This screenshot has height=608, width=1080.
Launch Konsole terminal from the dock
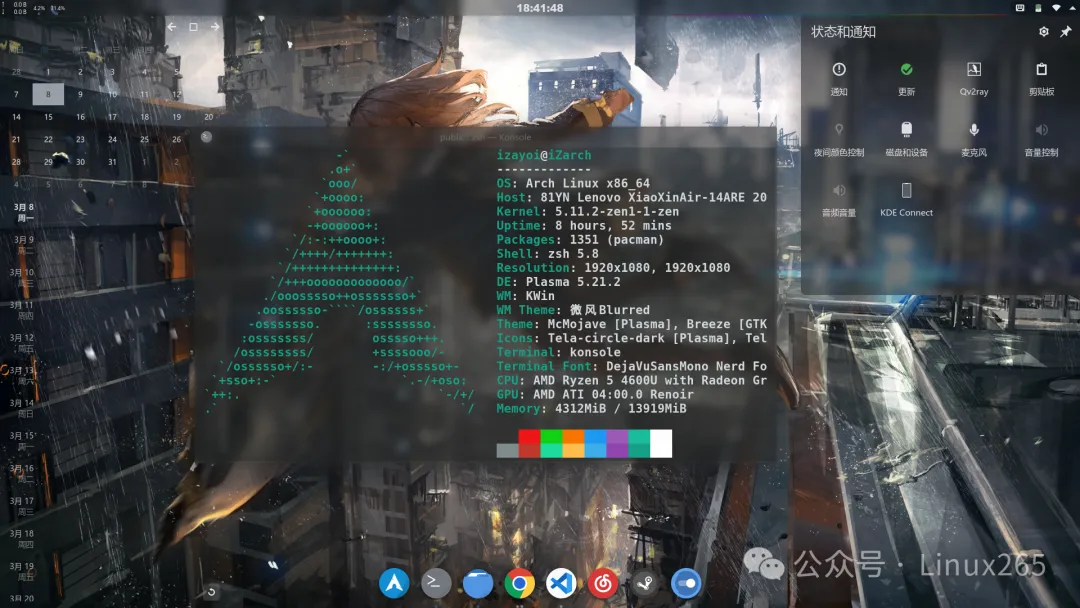(435, 584)
